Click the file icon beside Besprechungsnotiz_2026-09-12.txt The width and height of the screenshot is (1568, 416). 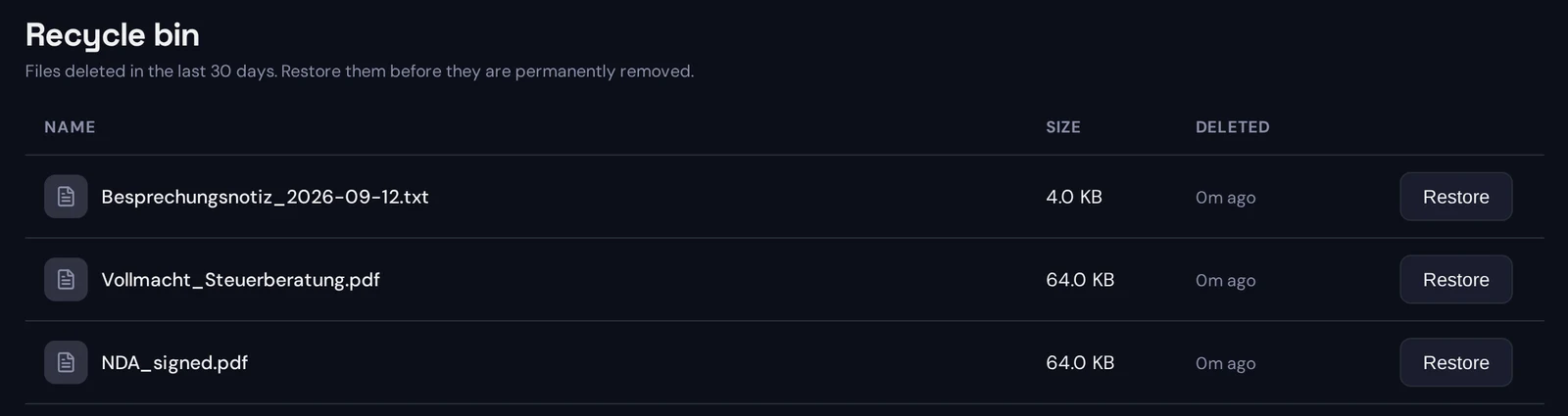point(66,197)
